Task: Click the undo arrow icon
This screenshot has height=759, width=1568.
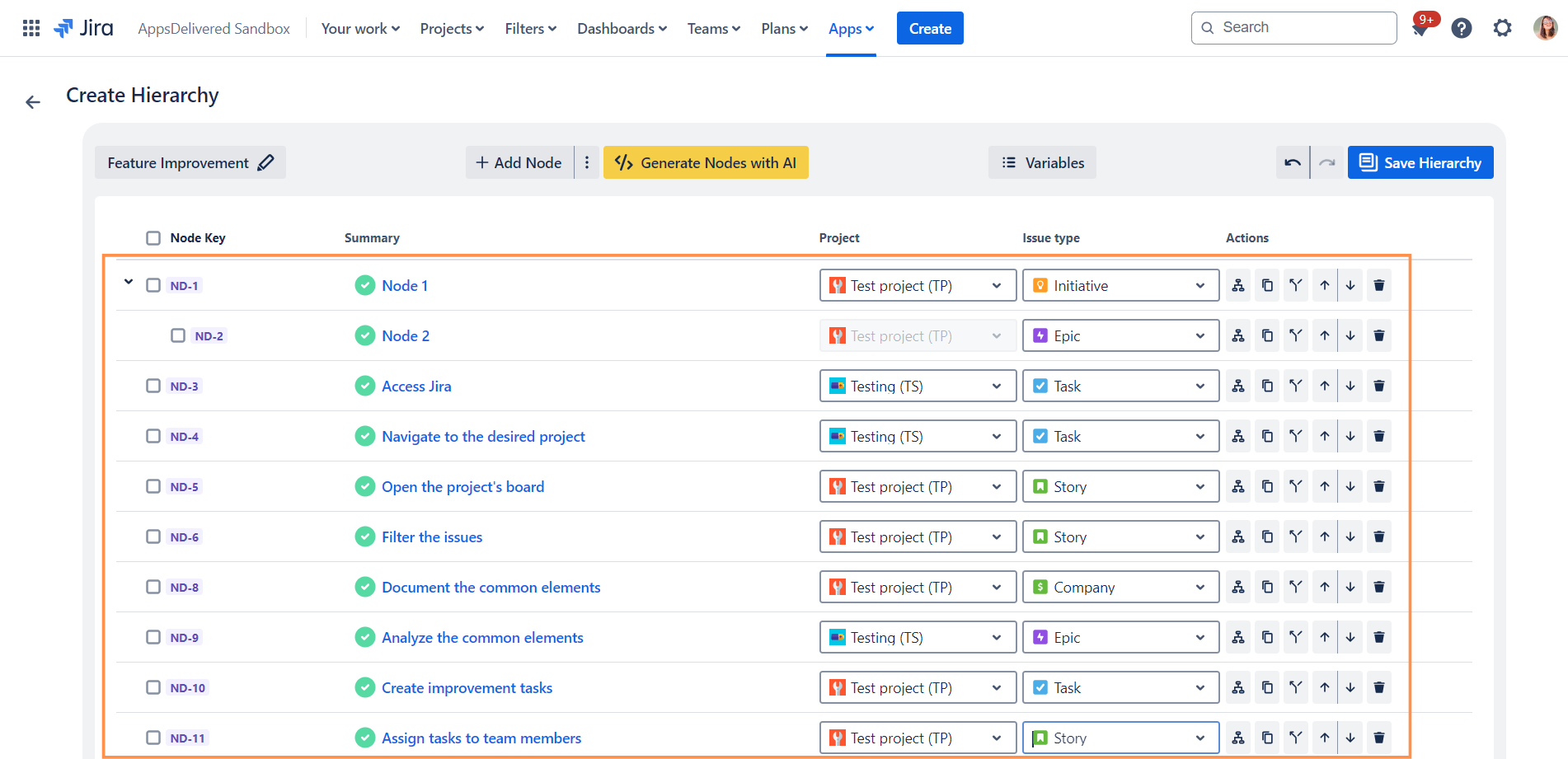Action: click(1292, 163)
